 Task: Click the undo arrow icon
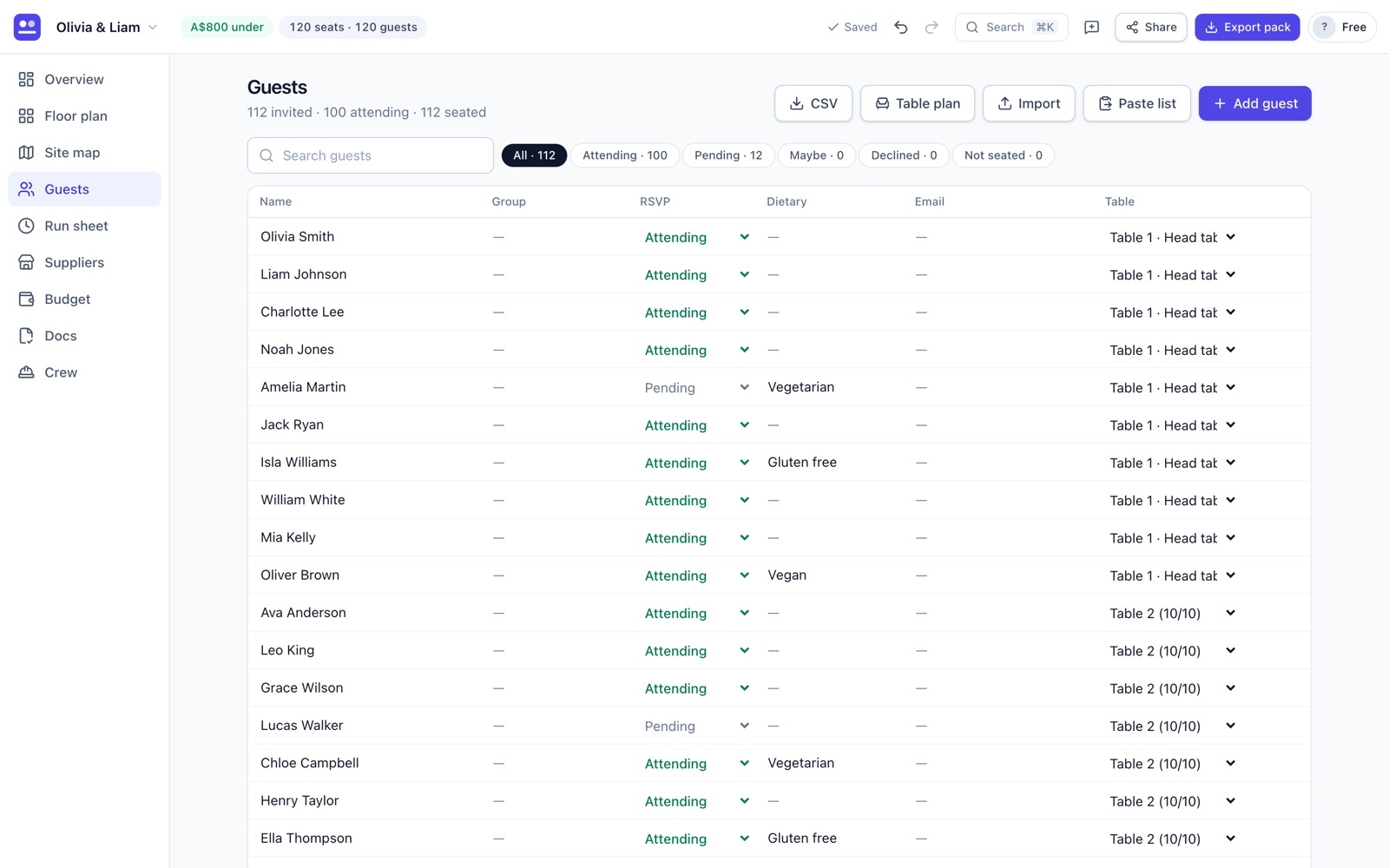(x=901, y=27)
